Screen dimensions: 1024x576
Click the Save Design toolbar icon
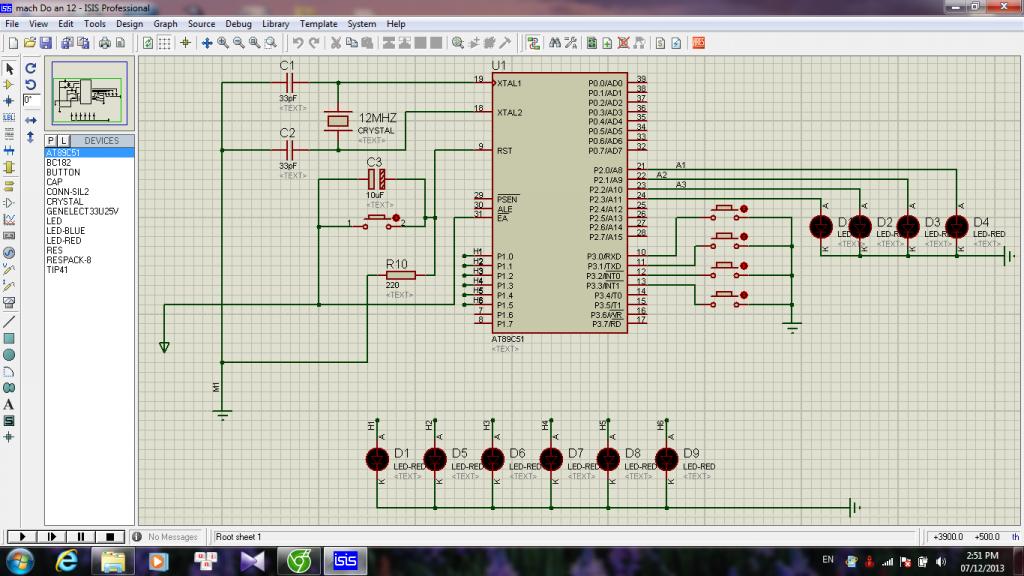45,43
